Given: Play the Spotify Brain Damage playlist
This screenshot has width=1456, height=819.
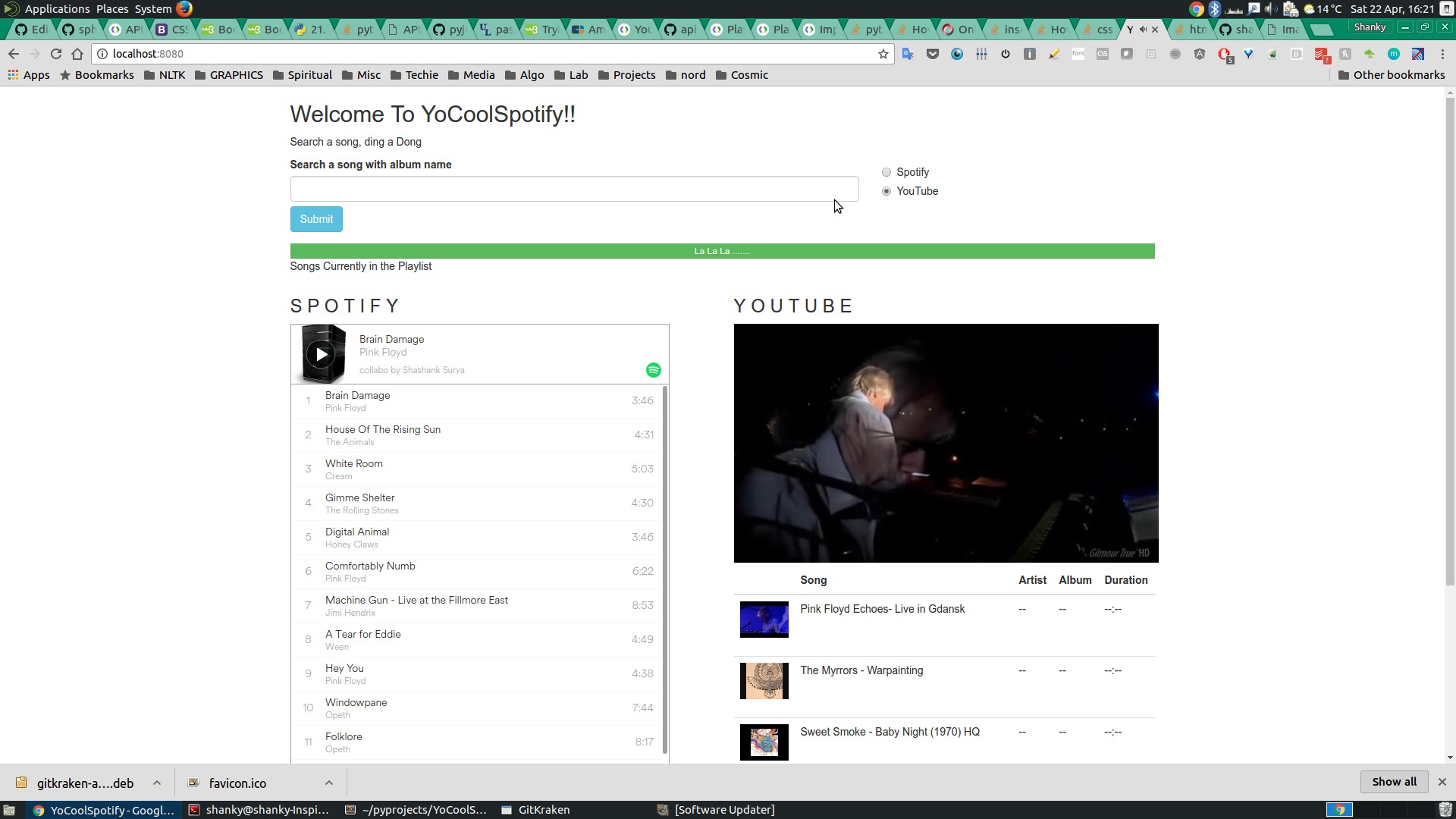Looking at the screenshot, I should (x=321, y=354).
